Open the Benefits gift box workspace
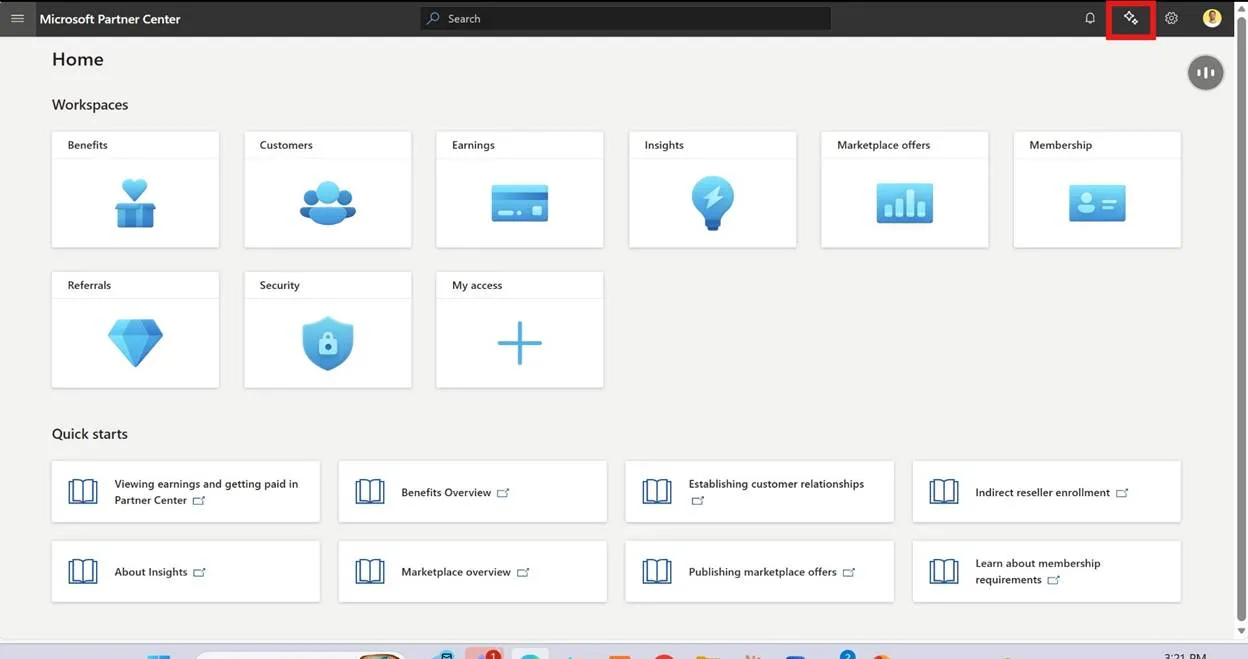Screen dimensions: 1248x659 135,189
